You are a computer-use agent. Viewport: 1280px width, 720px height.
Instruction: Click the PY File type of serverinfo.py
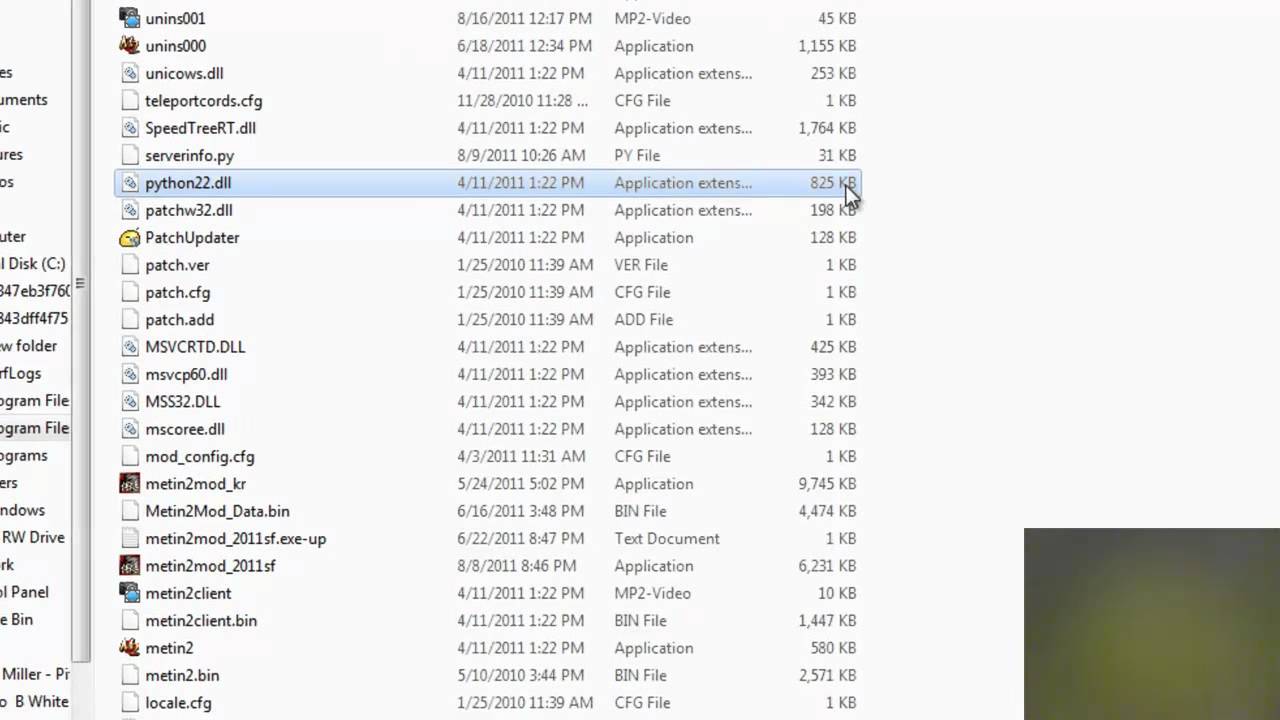click(x=637, y=155)
